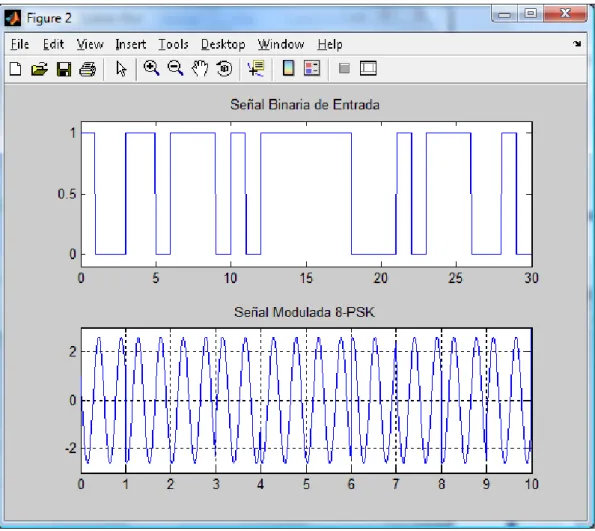Click the 7 x-axis label of lower plot
Viewport: 595px width, 531px height.
(x=396, y=484)
